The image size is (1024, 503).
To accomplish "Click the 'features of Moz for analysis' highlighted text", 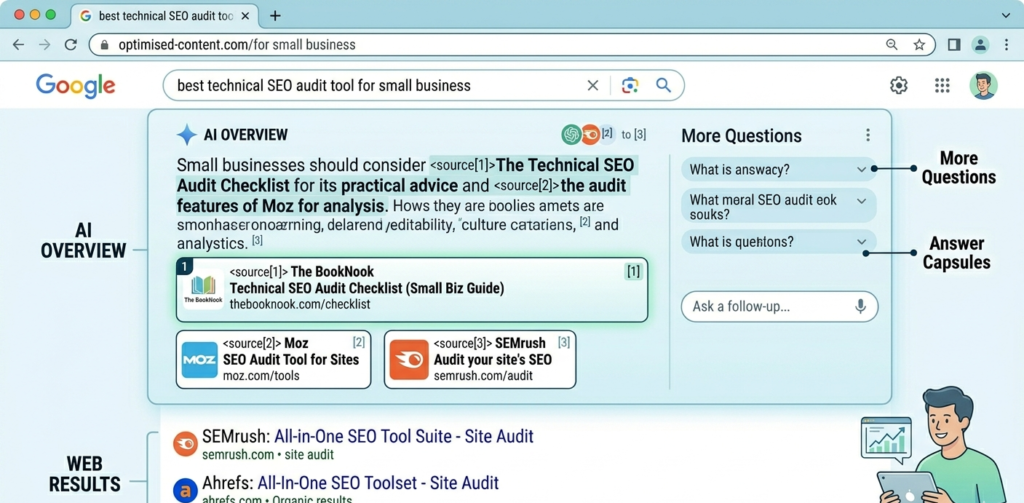I will tap(281, 206).
